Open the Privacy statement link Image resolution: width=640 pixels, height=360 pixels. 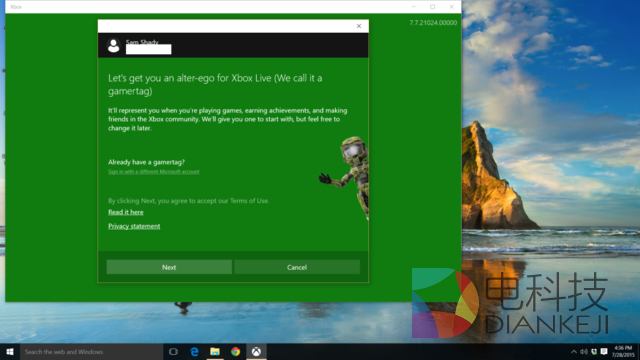point(134,226)
